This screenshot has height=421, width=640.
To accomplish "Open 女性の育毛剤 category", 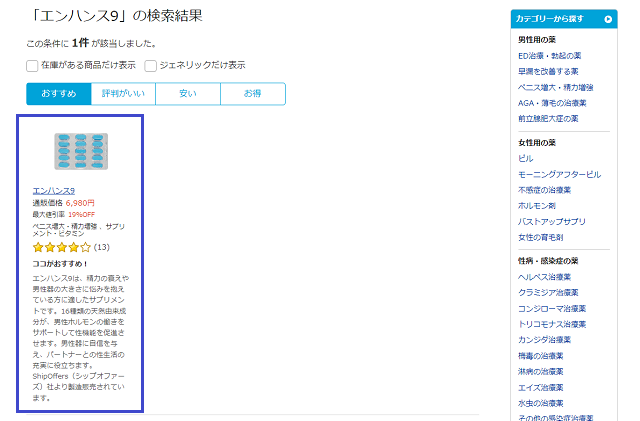I will (541, 237).
